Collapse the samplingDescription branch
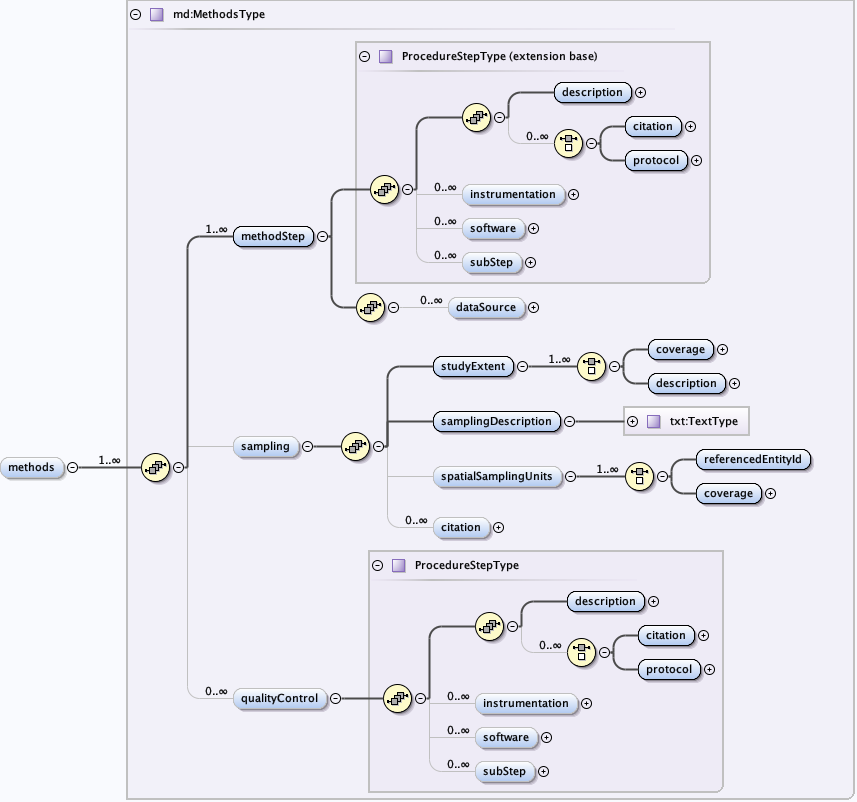 click(569, 421)
